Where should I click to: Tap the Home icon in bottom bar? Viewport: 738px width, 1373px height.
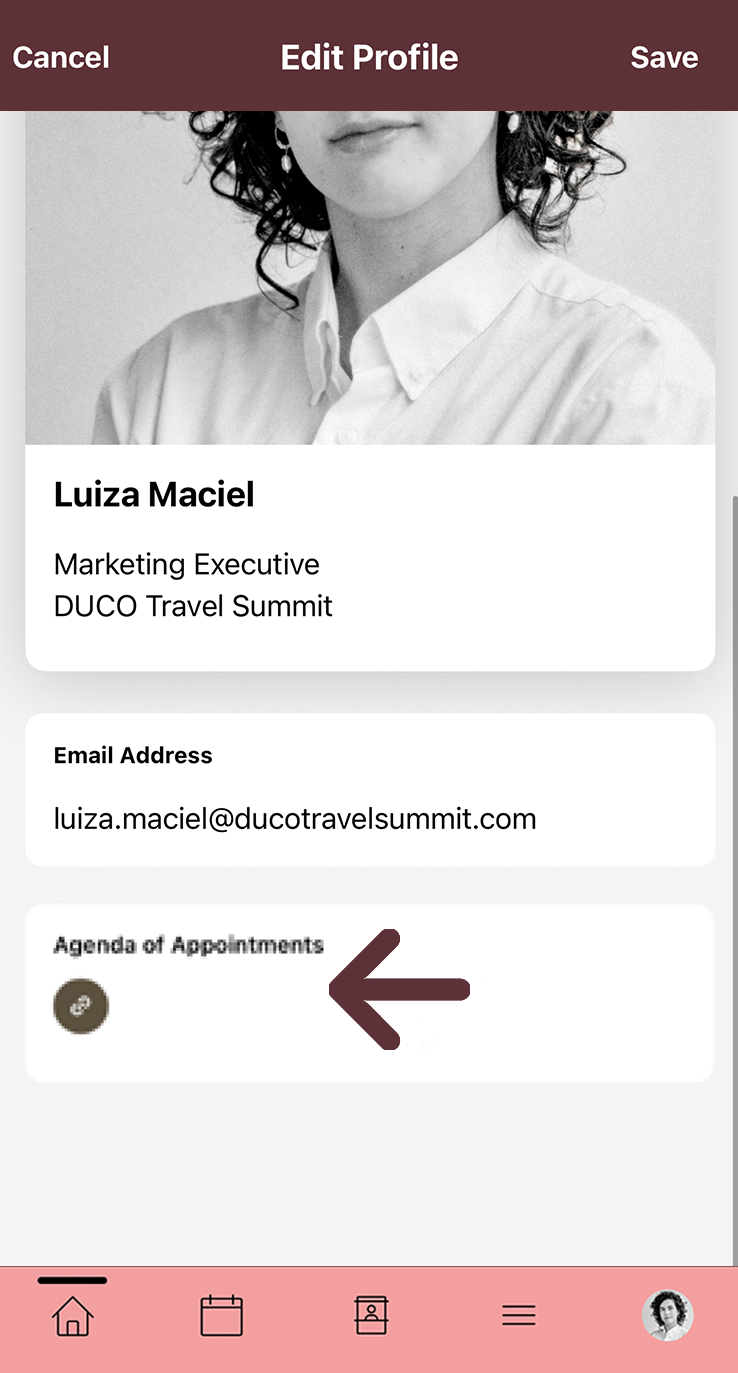click(72, 1315)
